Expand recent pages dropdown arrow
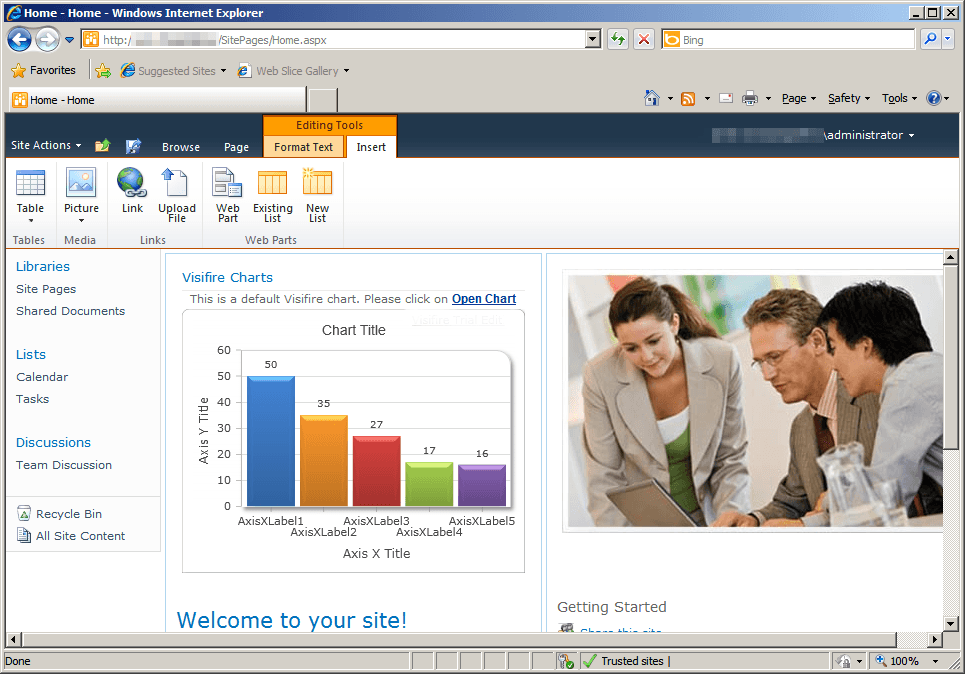This screenshot has height=674, width=965. point(70,40)
